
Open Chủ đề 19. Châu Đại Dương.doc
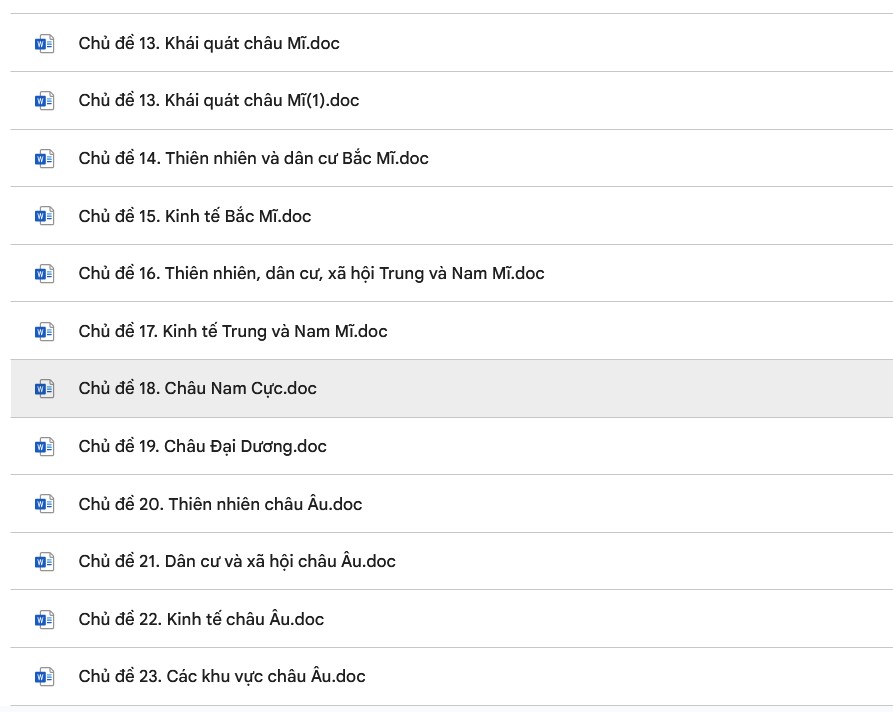[x=203, y=447]
